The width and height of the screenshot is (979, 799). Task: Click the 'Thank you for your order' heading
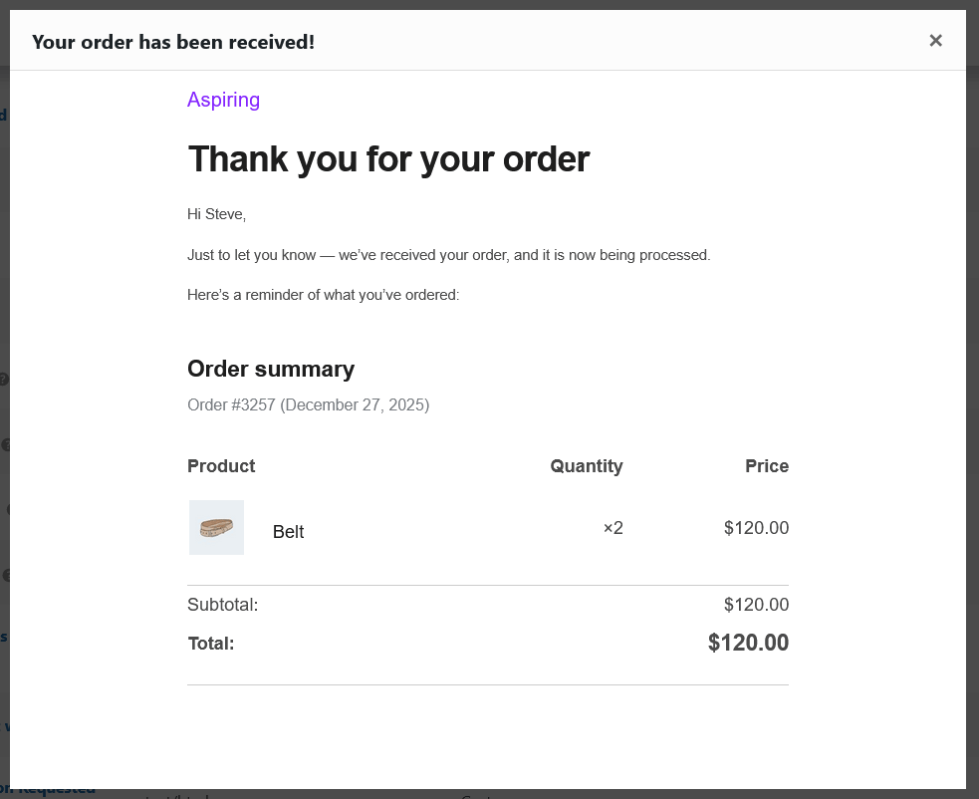(x=388, y=159)
